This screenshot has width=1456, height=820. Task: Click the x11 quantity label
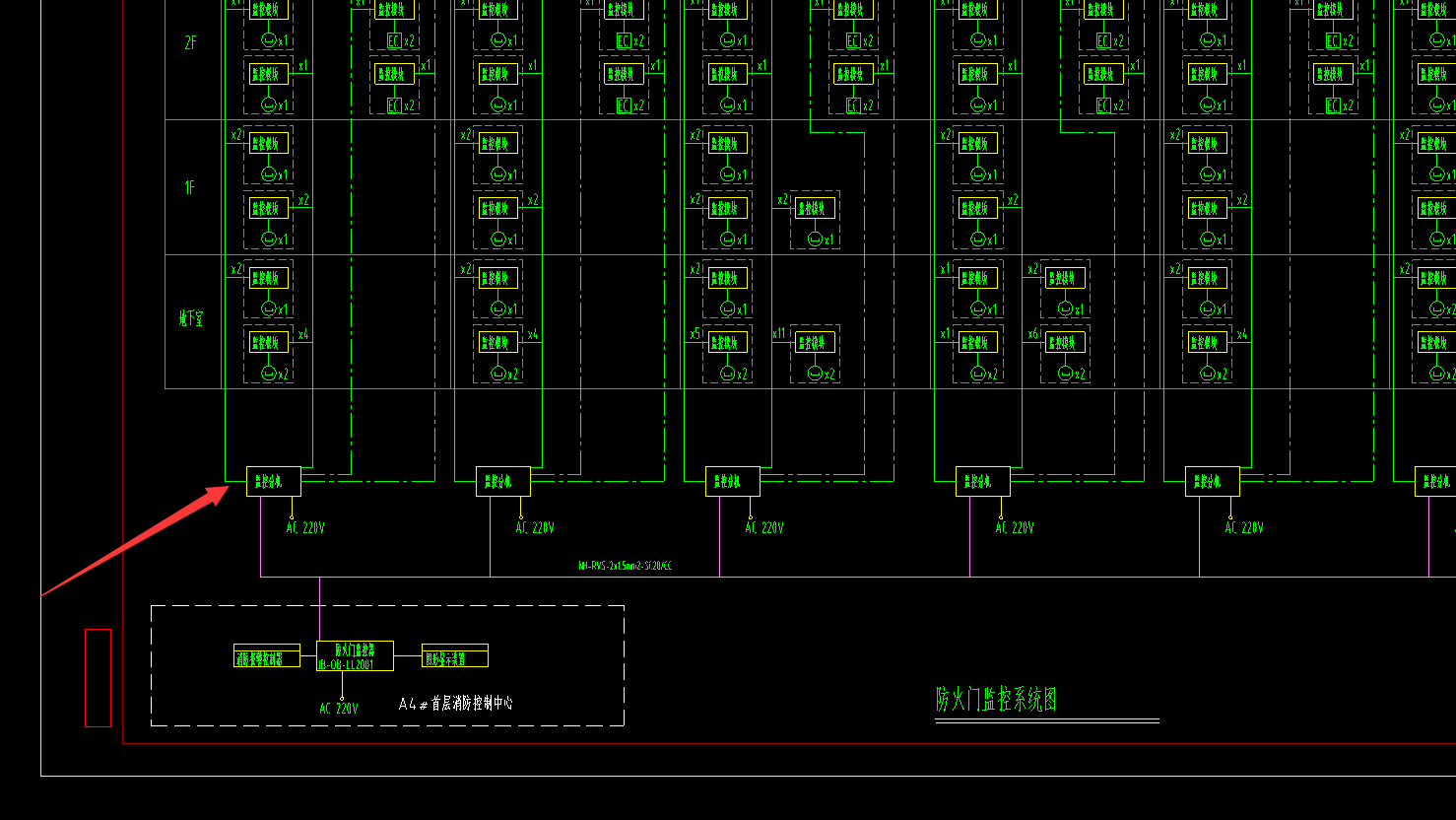[779, 334]
